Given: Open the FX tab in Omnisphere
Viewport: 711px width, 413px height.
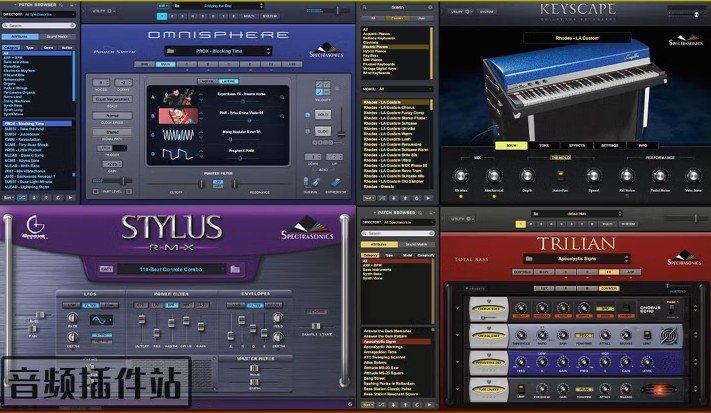Looking at the screenshot, I should point(271,64).
